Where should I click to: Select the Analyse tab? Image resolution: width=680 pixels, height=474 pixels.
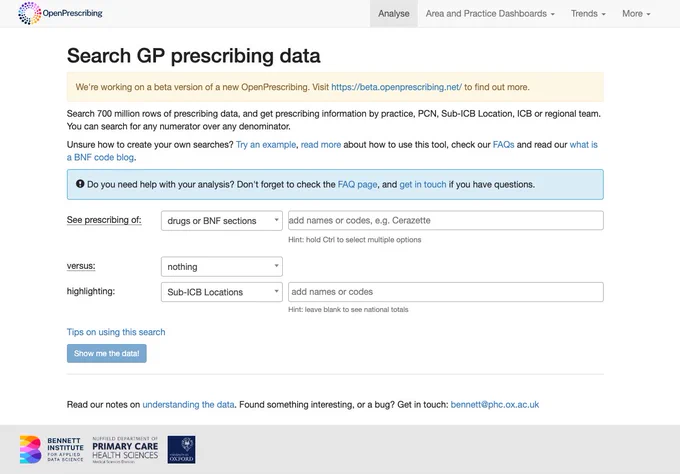[394, 13]
